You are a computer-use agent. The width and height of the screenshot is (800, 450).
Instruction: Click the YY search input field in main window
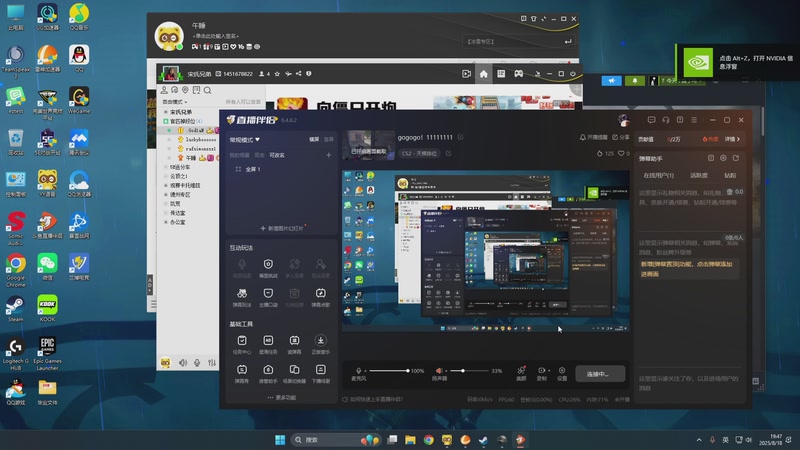(x=519, y=41)
